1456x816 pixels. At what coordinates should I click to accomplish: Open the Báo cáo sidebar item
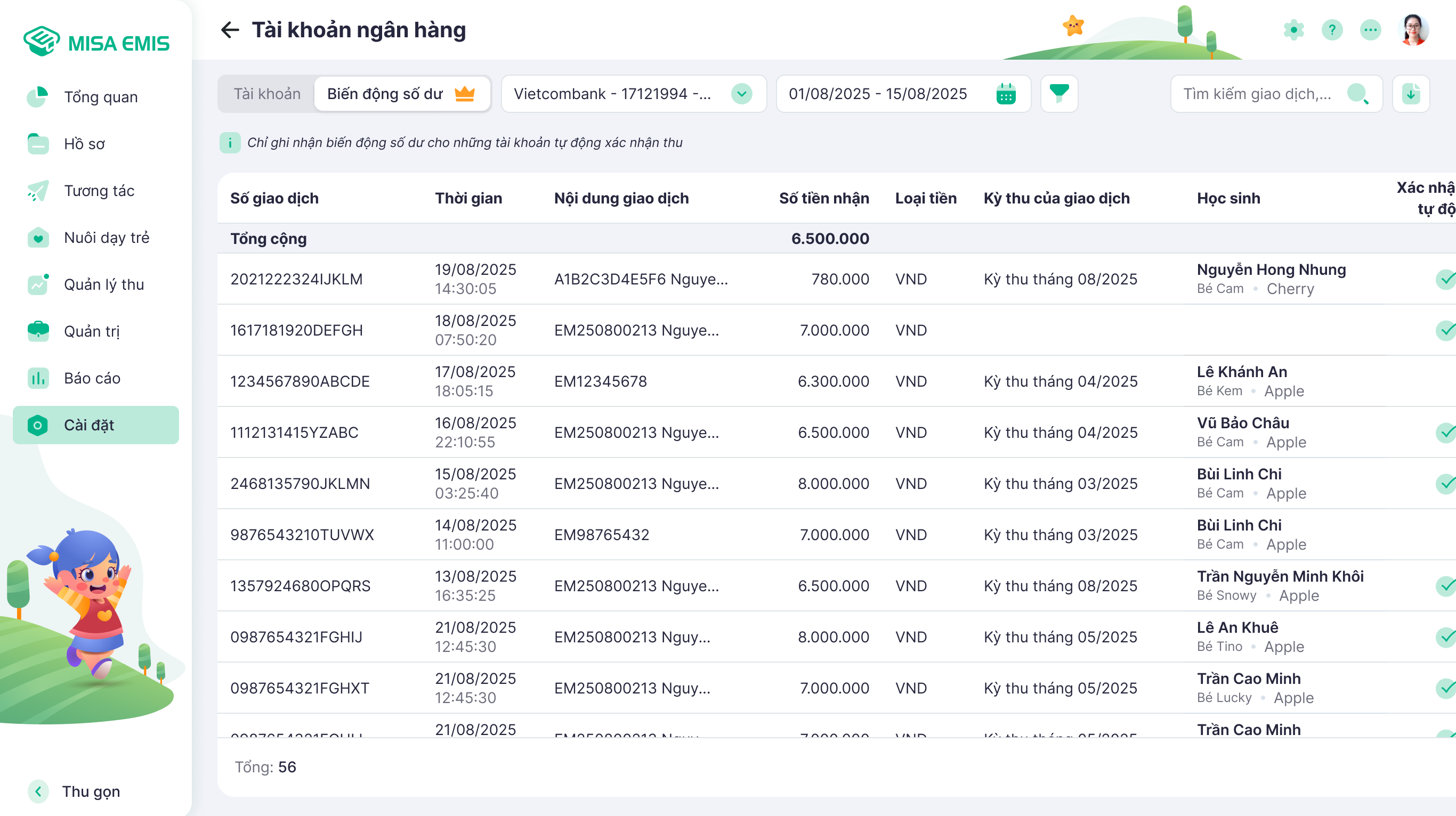pos(92,378)
